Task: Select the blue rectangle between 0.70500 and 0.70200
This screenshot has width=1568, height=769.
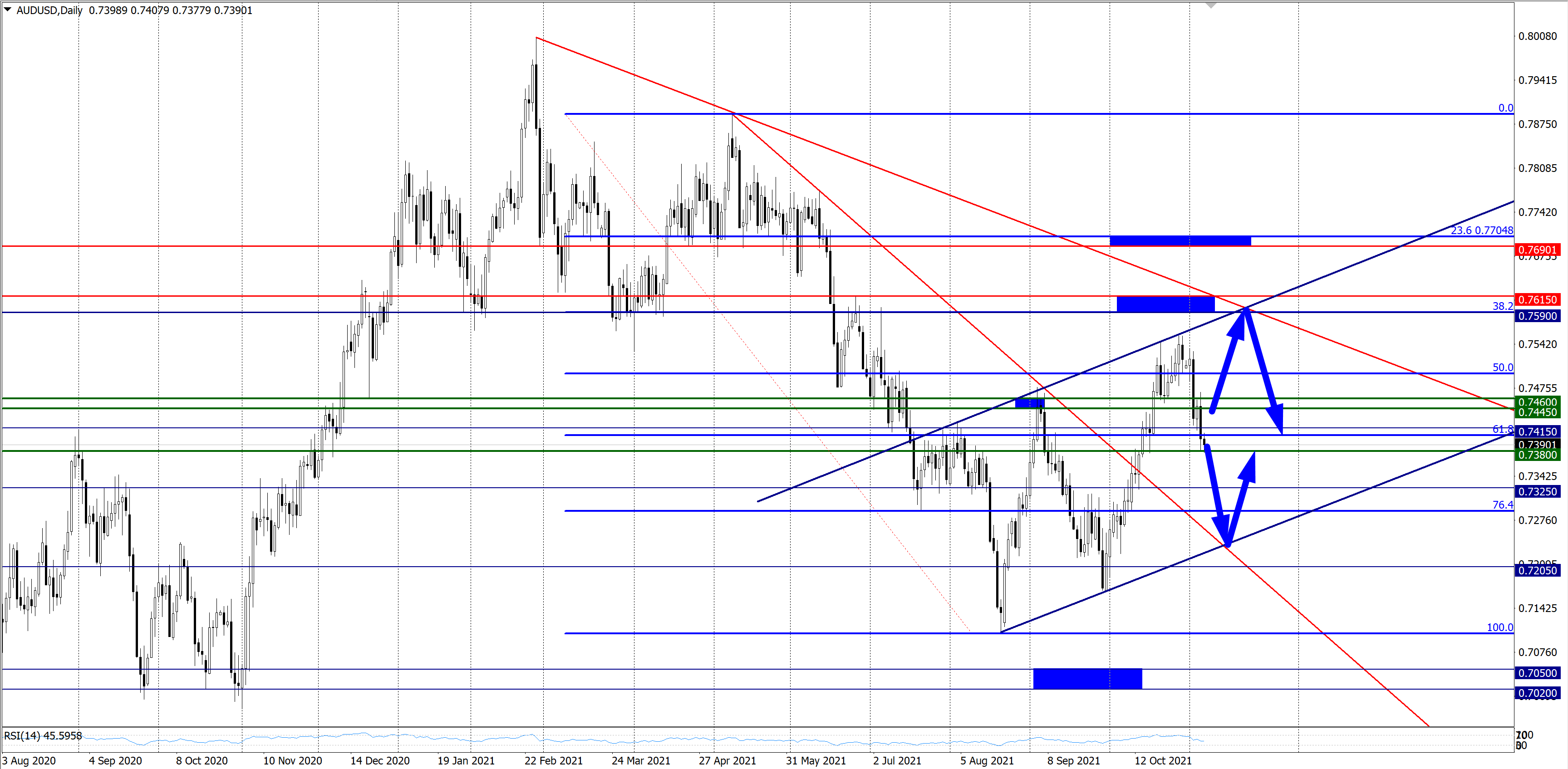Action: pos(1087,678)
